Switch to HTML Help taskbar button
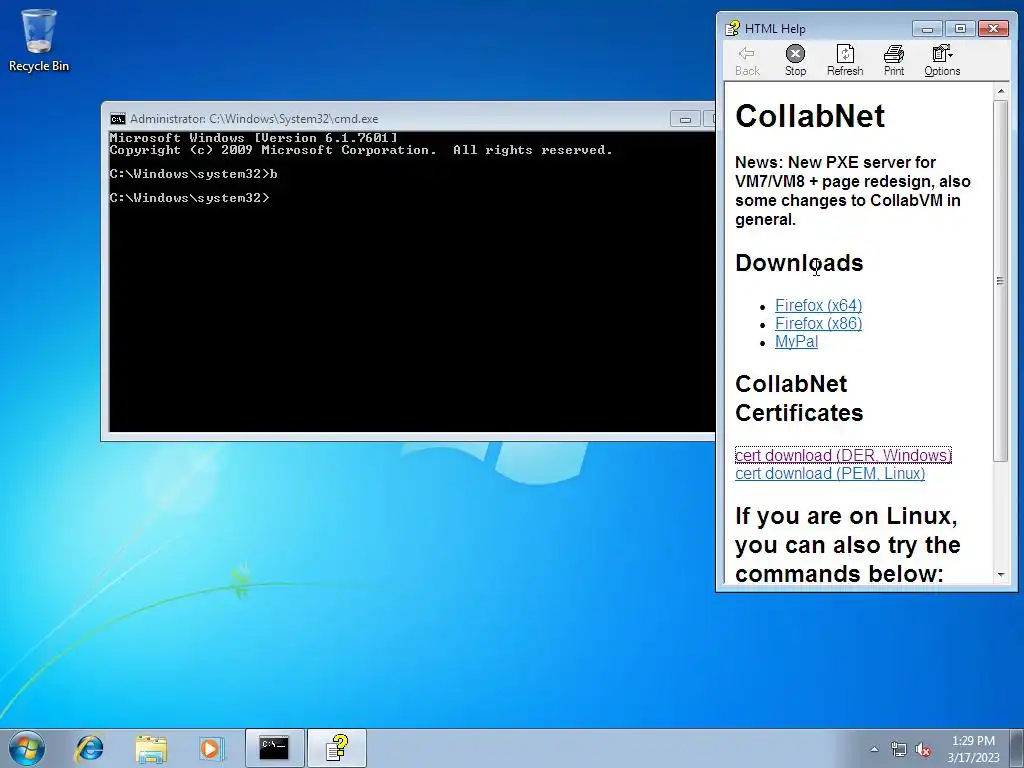Screen dimensions: 1024x768 (337, 748)
